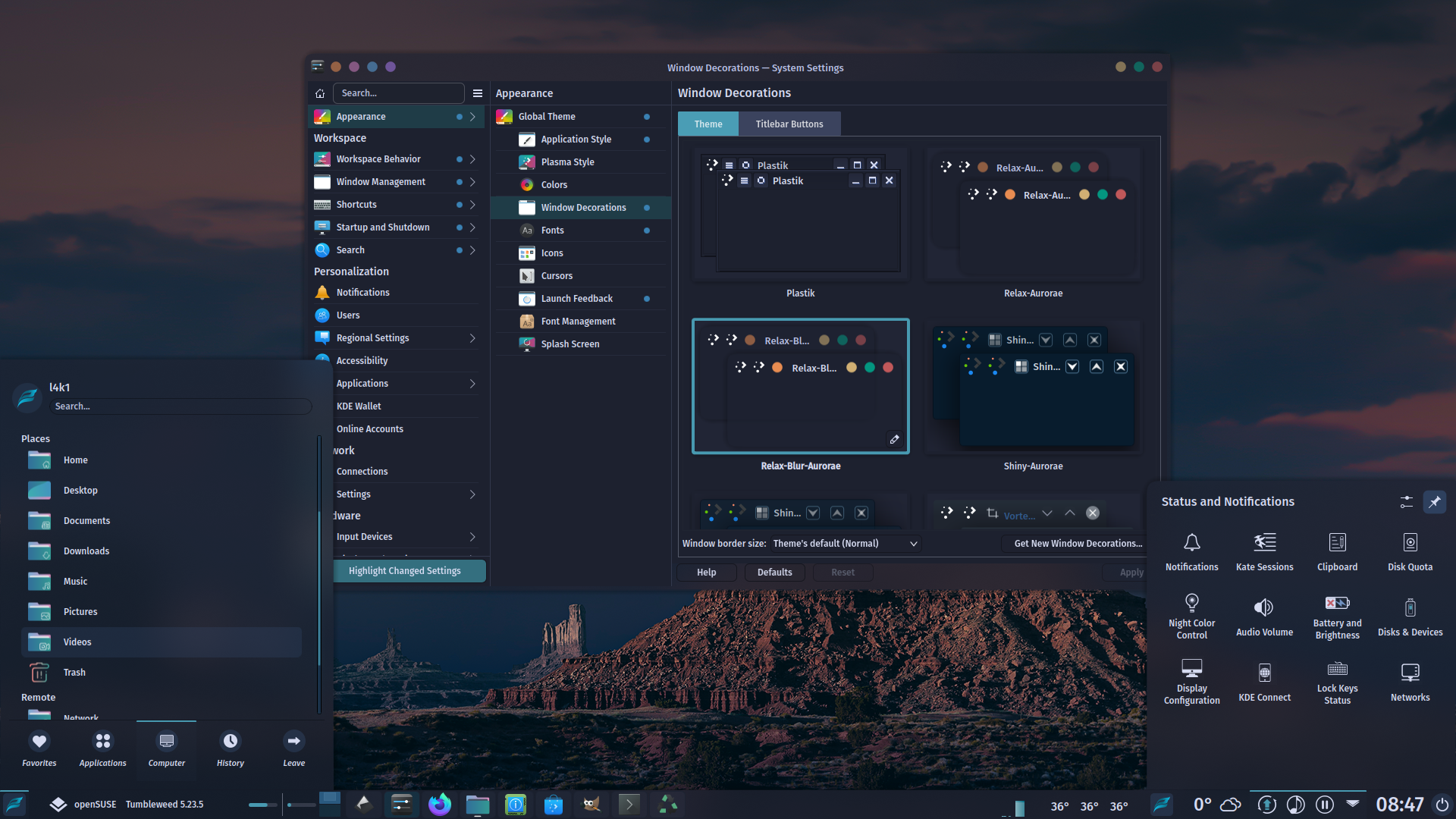Screen dimensions: 1456x819
Task: Expand the Appearance category chevron
Action: tap(472, 117)
